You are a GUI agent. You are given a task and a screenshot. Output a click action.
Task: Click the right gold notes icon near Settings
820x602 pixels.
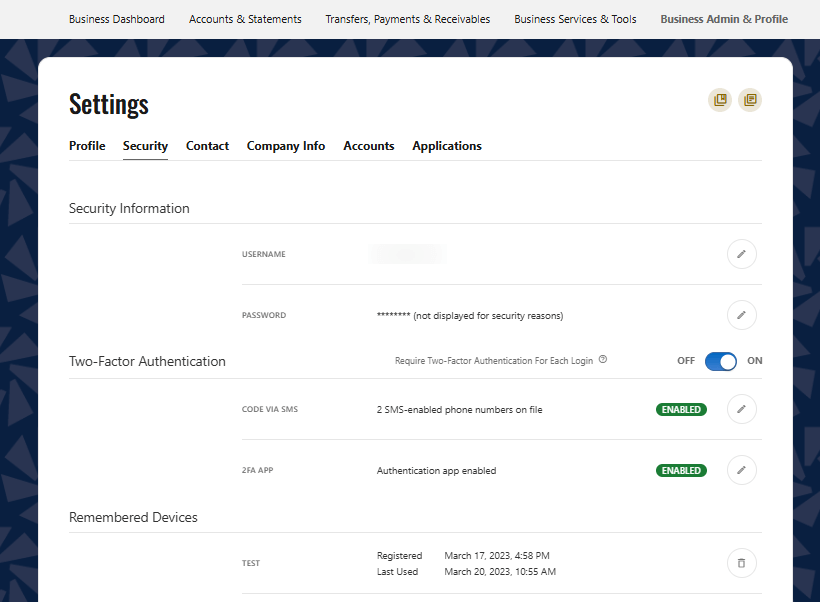pyautogui.click(x=750, y=100)
